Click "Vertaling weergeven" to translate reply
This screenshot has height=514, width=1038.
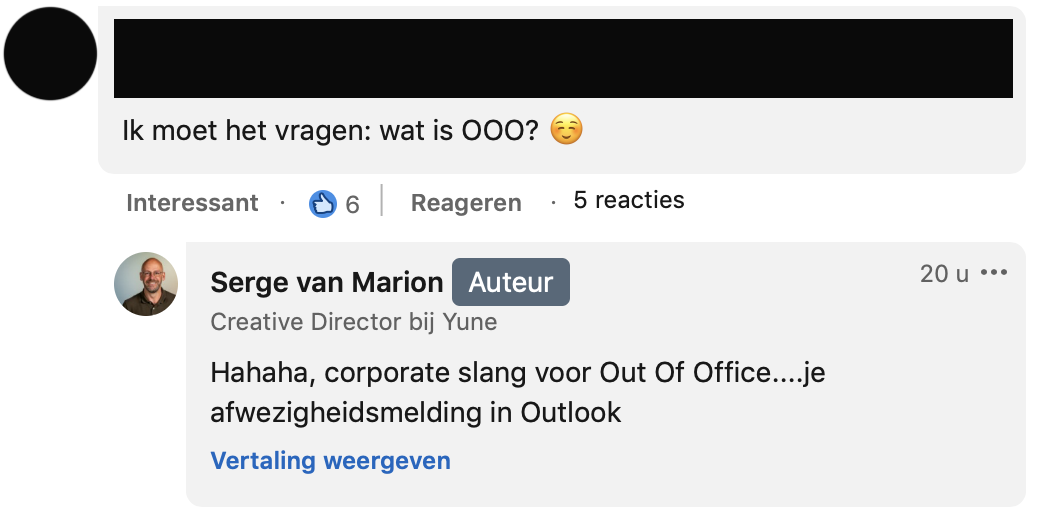(331, 461)
